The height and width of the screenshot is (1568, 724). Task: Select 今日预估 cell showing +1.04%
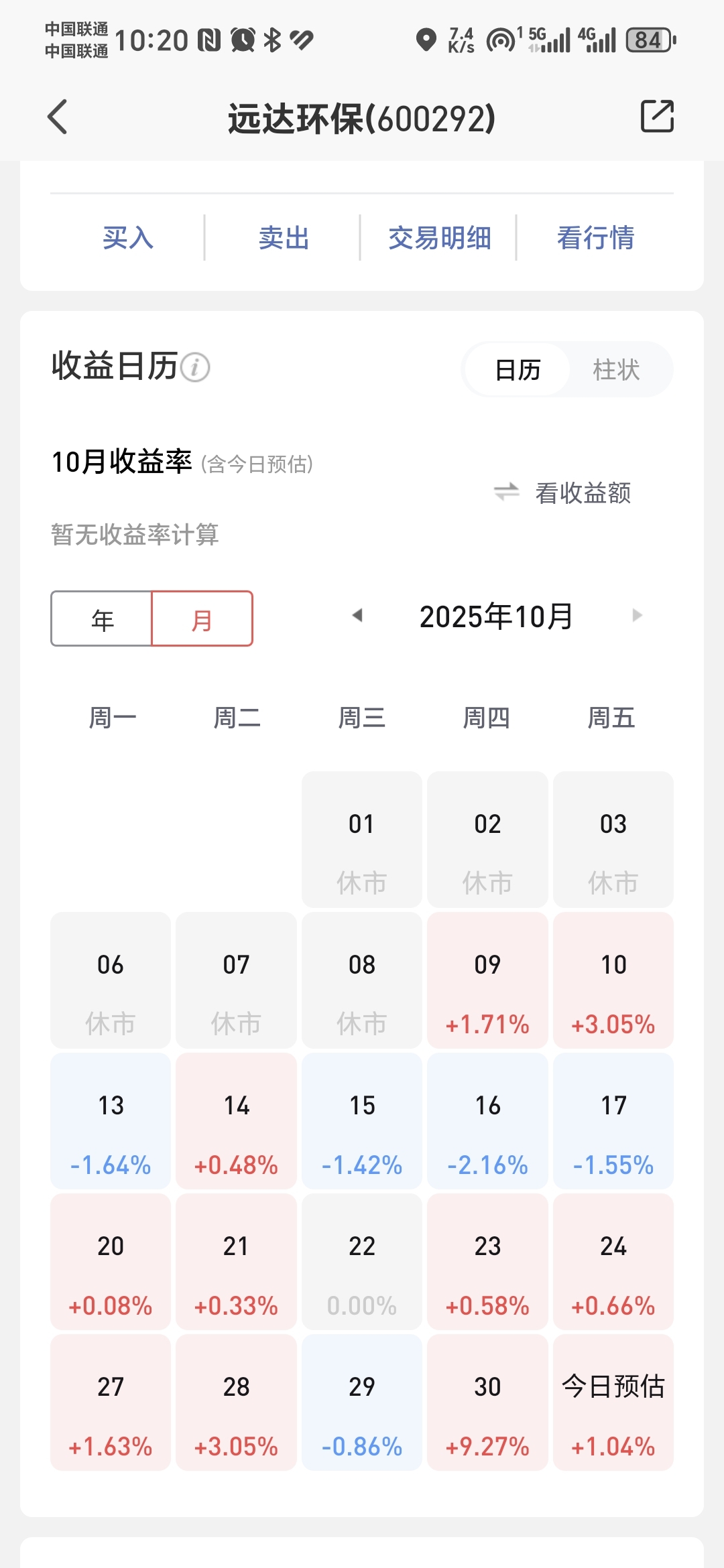coord(613,1402)
